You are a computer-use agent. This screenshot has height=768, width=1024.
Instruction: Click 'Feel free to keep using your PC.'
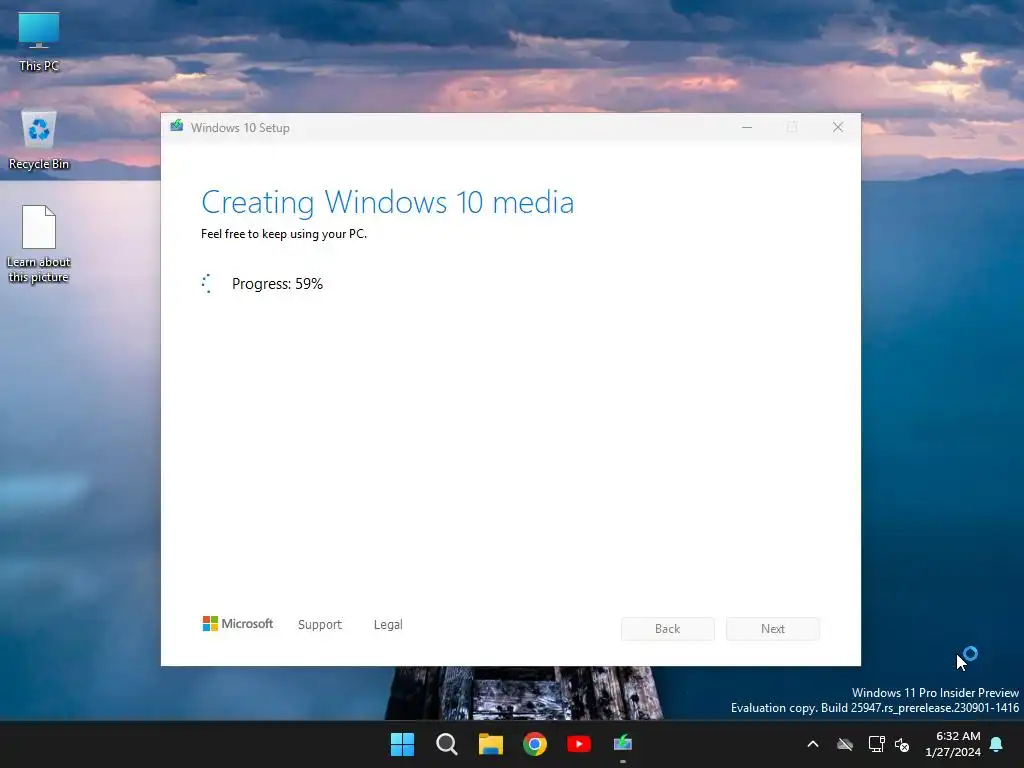pos(284,234)
